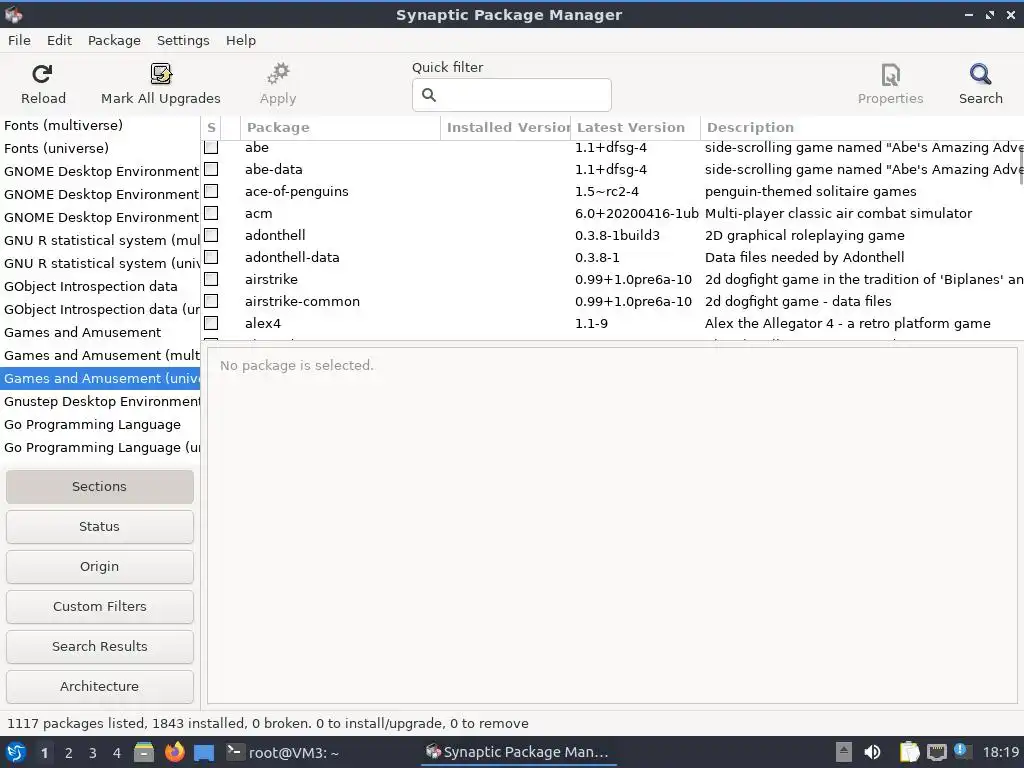Mark the airstrike package checkbox
1024x768 pixels.
[211, 279]
